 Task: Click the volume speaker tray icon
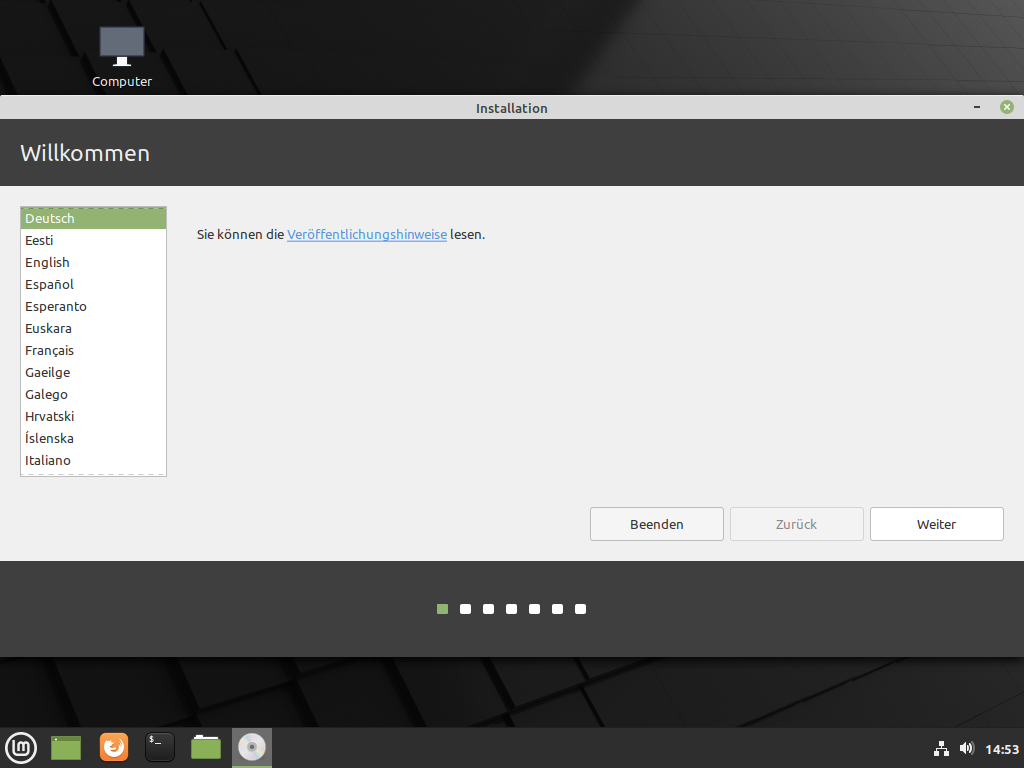click(966, 748)
